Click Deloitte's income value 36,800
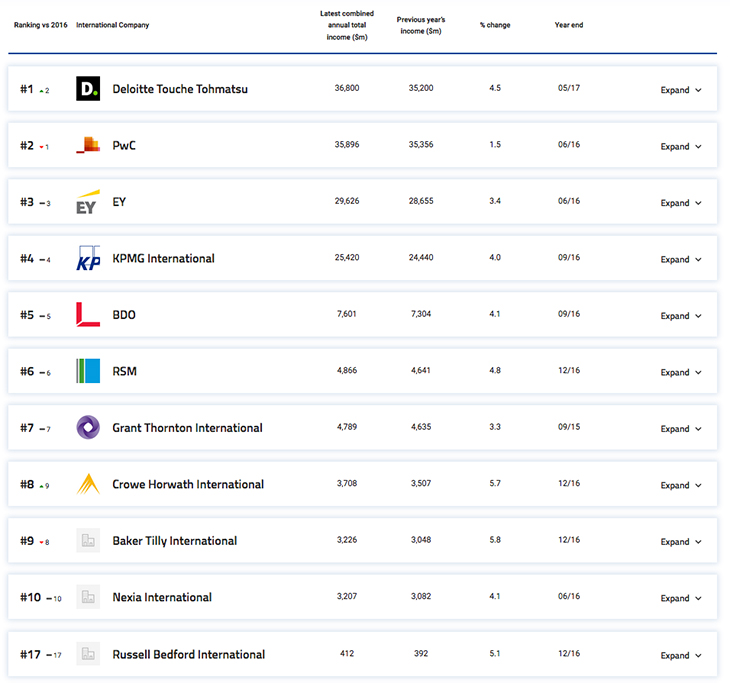The image size is (730, 683). tap(347, 88)
